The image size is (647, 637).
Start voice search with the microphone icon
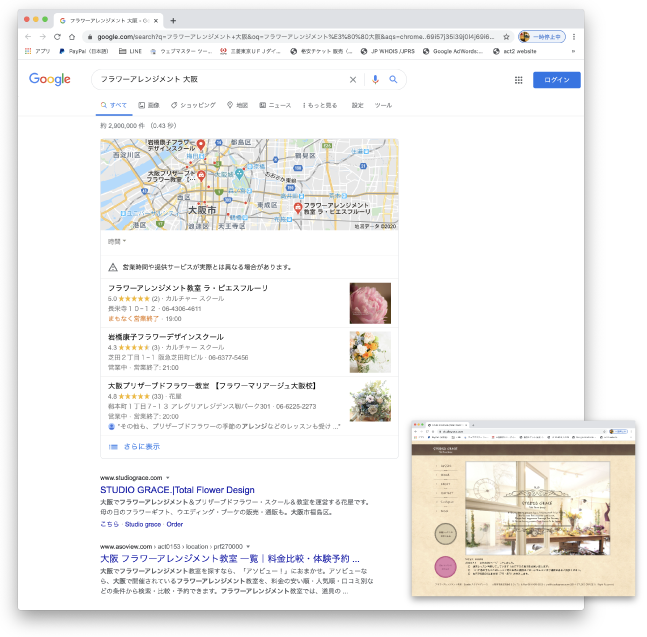(375, 80)
